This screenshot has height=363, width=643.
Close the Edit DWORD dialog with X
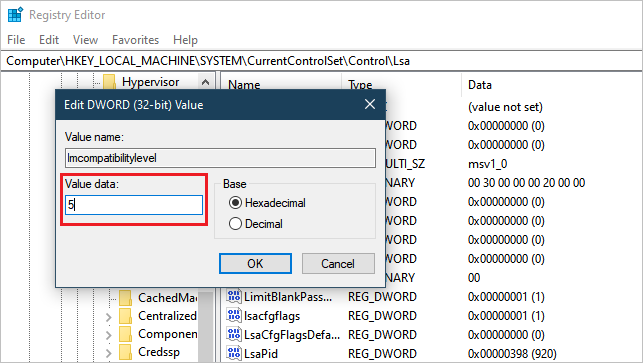pyautogui.click(x=370, y=104)
